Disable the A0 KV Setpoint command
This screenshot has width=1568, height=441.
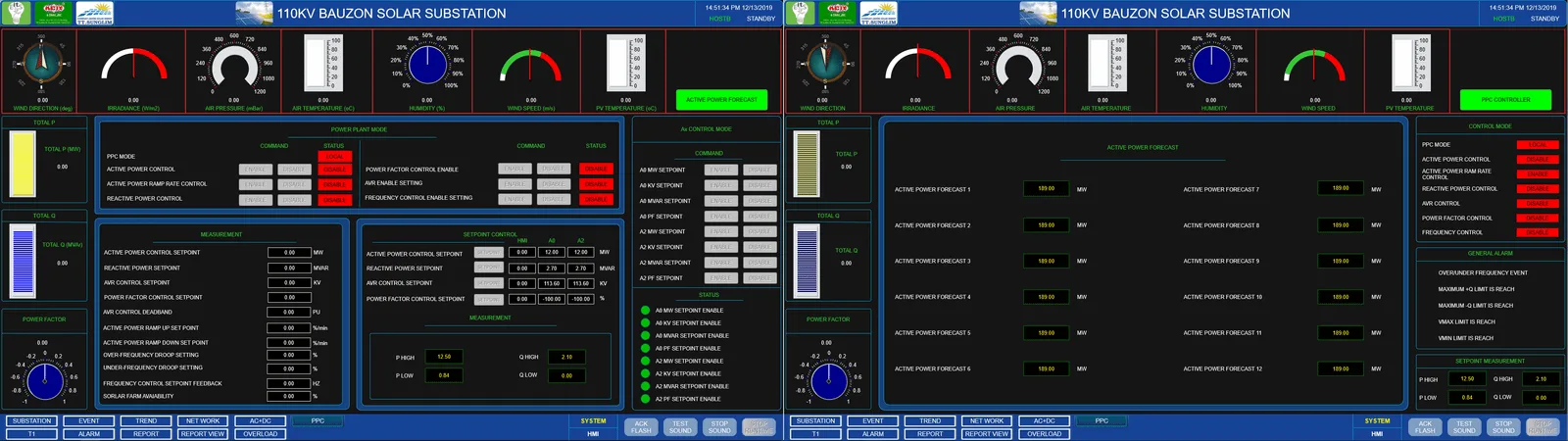[759, 185]
